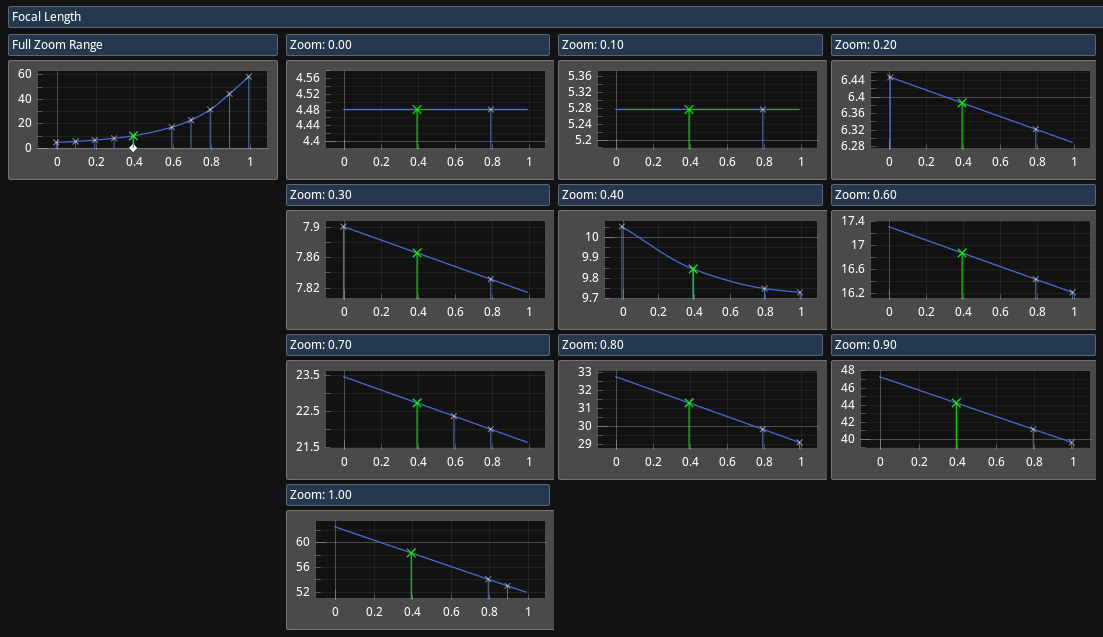Select the 0.6 data point in Zoom: 0.70 plot
The width and height of the screenshot is (1103, 637).
454,416
